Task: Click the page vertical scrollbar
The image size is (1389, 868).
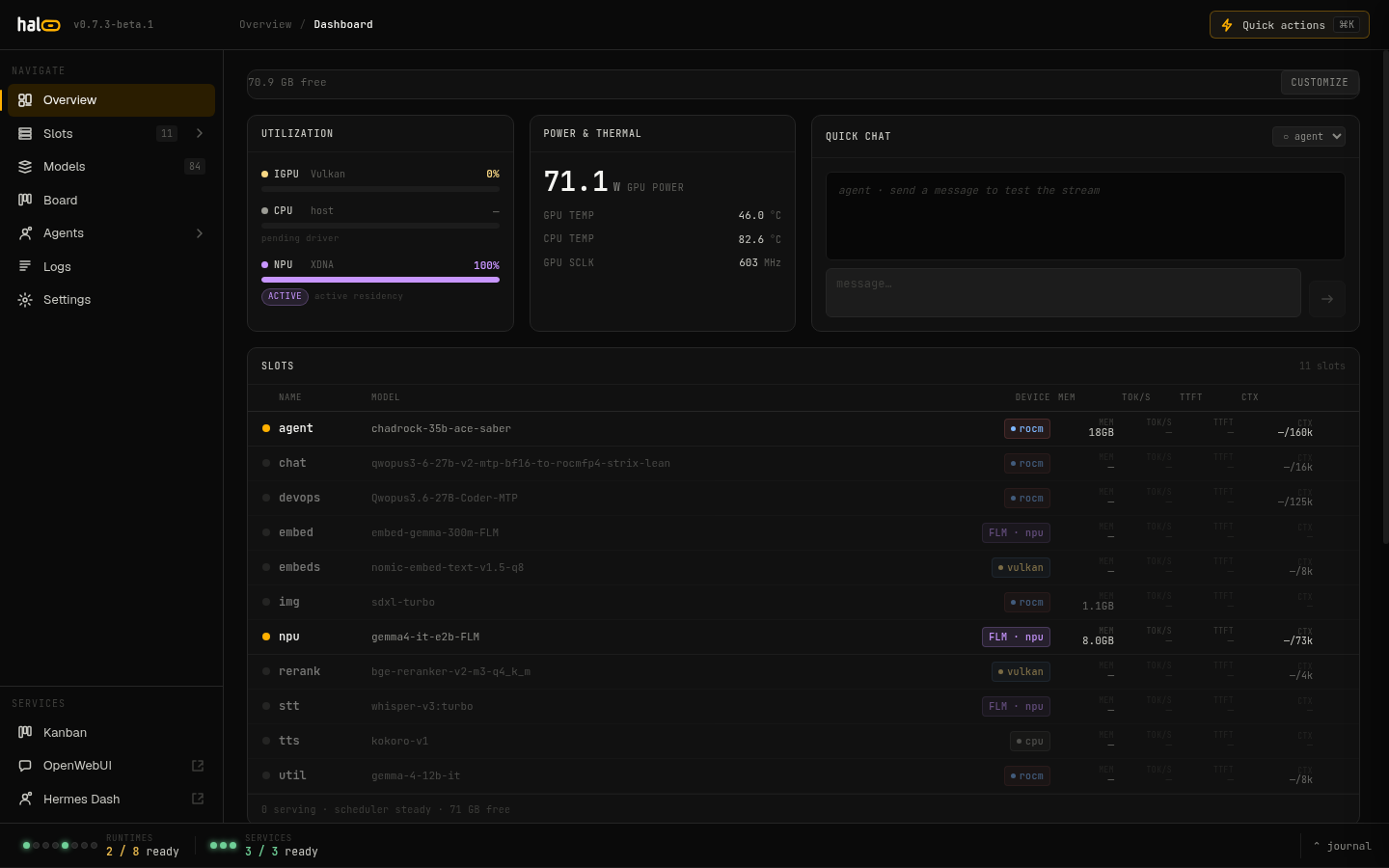Action: click(x=1385, y=297)
